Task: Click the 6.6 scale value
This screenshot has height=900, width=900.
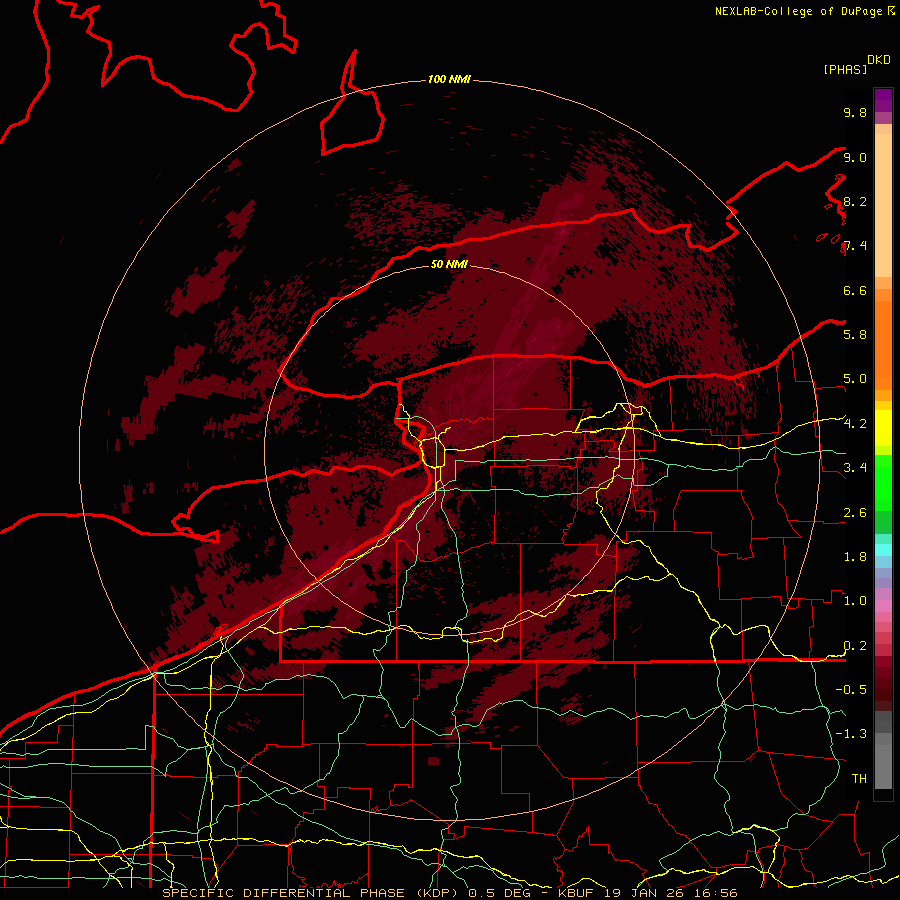Action: coord(855,291)
